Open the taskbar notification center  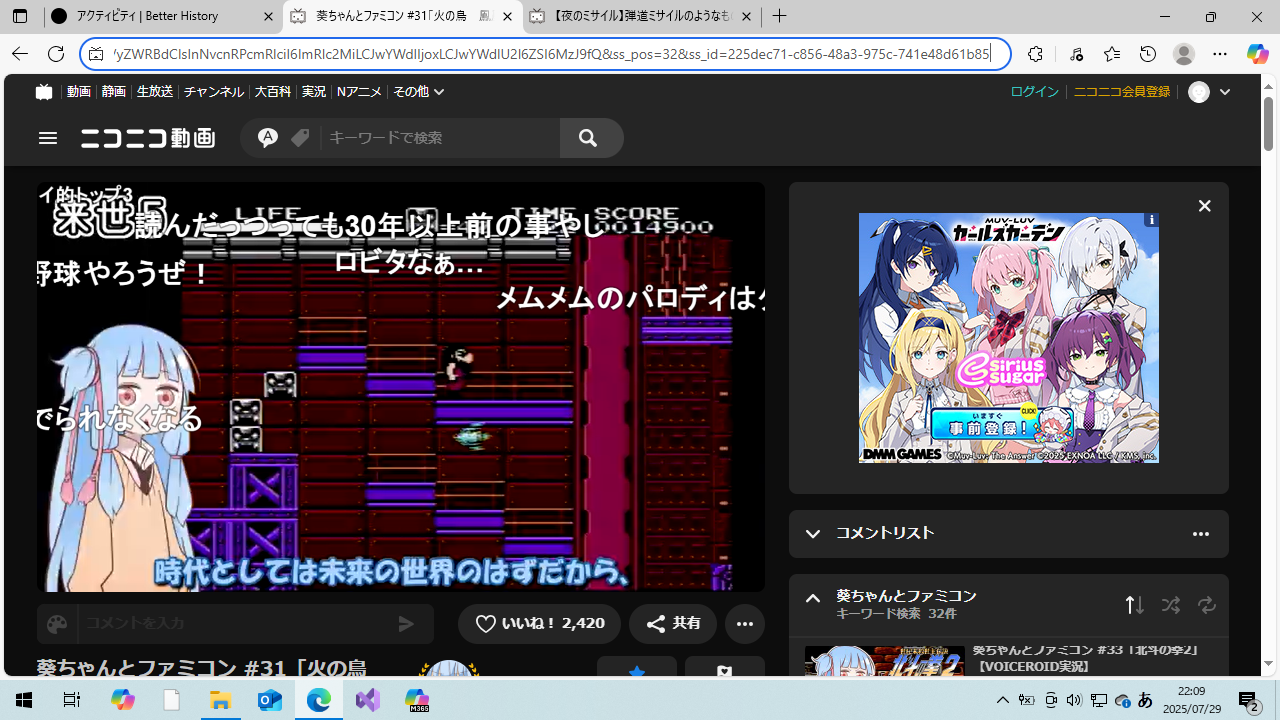(1249, 701)
